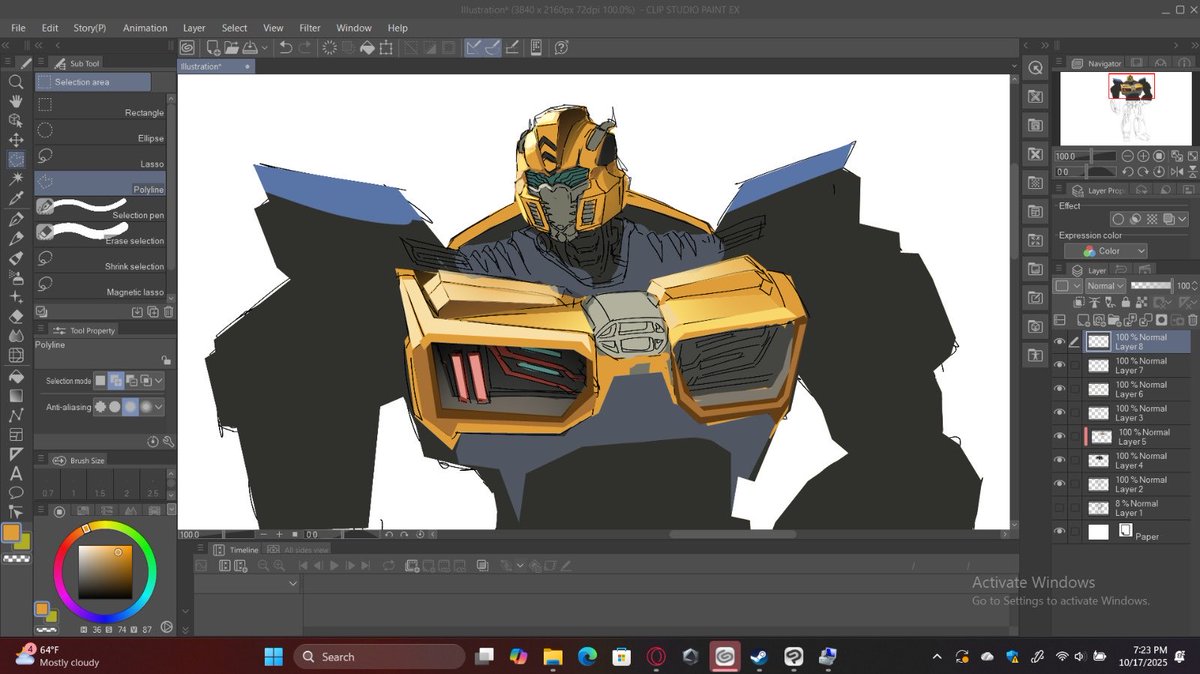Image resolution: width=1200 pixels, height=674 pixels.
Task: Toggle snap to ruler in command bar
Action: click(474, 47)
